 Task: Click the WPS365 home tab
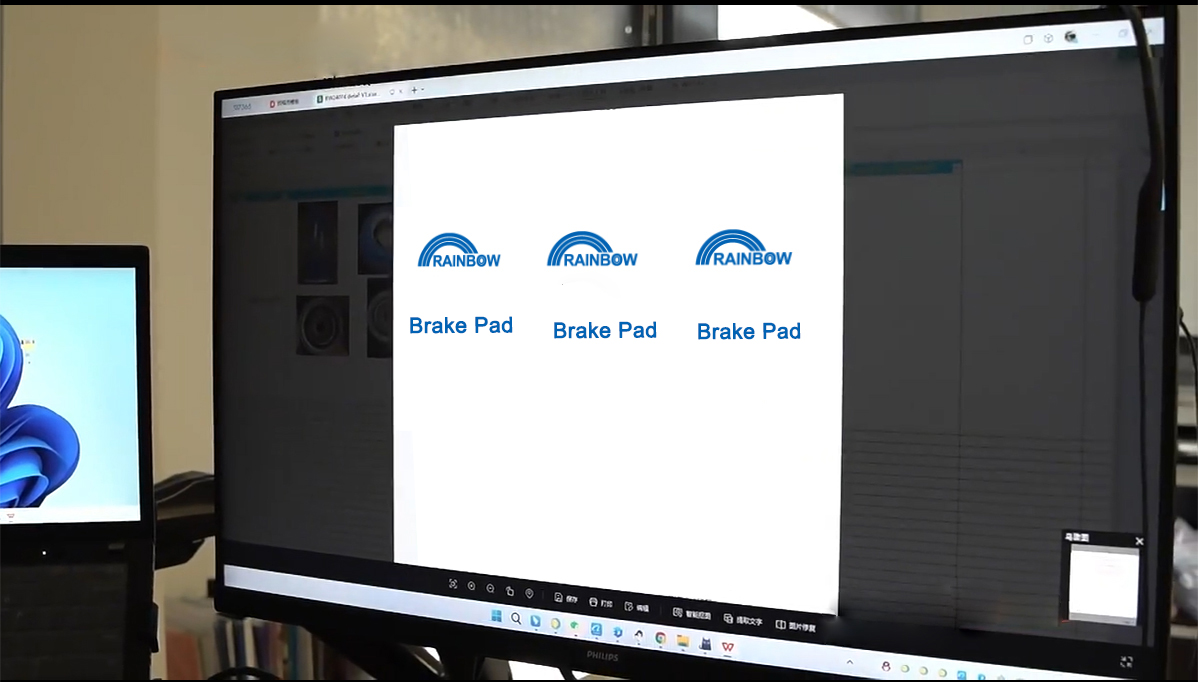click(242, 107)
